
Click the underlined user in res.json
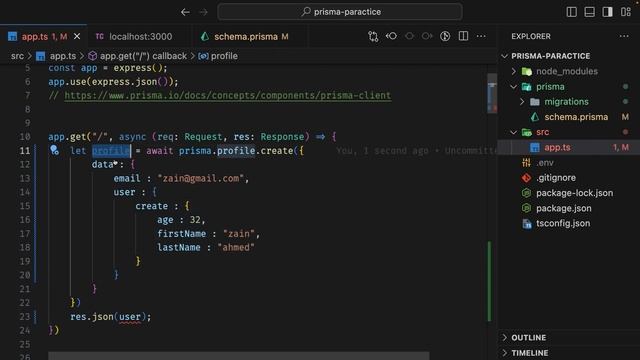click(x=130, y=317)
